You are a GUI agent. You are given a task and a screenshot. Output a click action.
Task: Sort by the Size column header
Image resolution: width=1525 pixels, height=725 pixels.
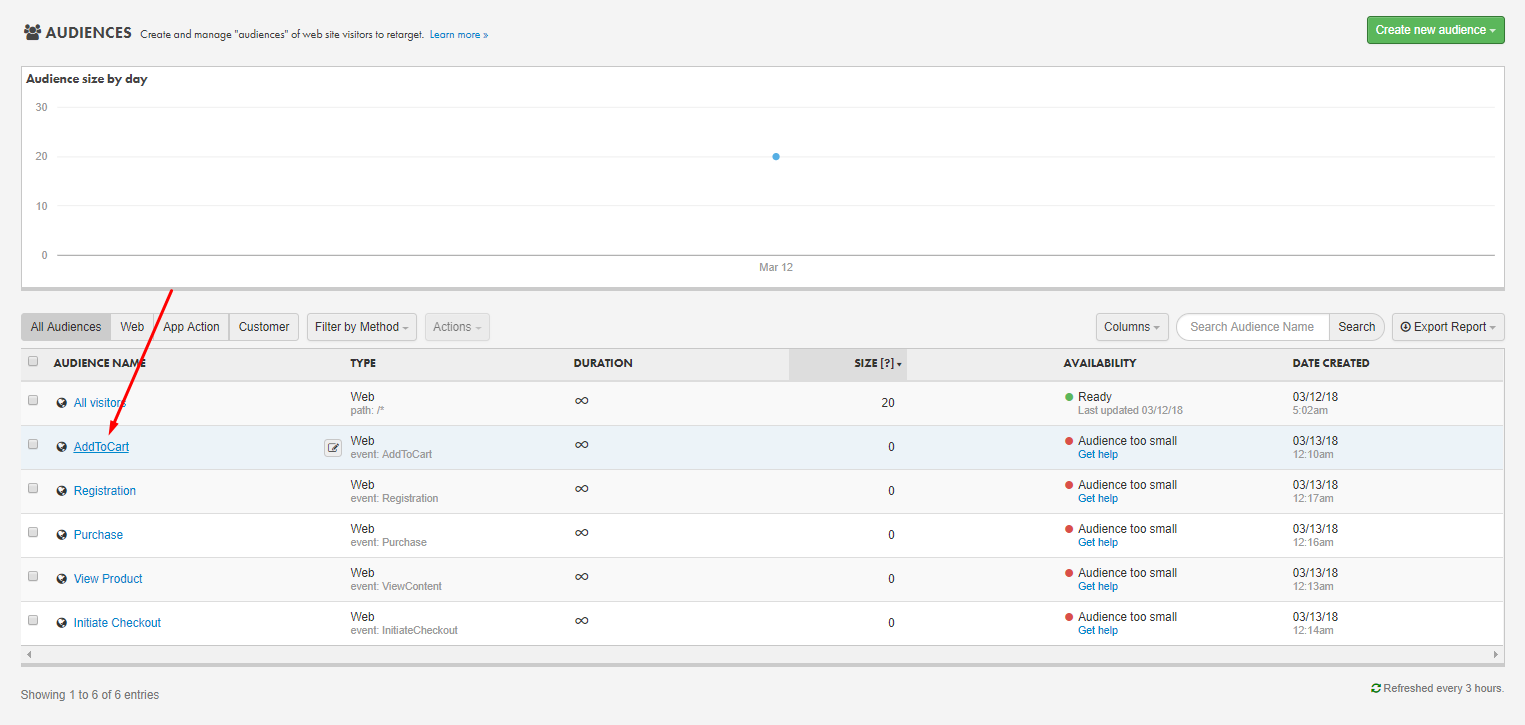pos(848,364)
